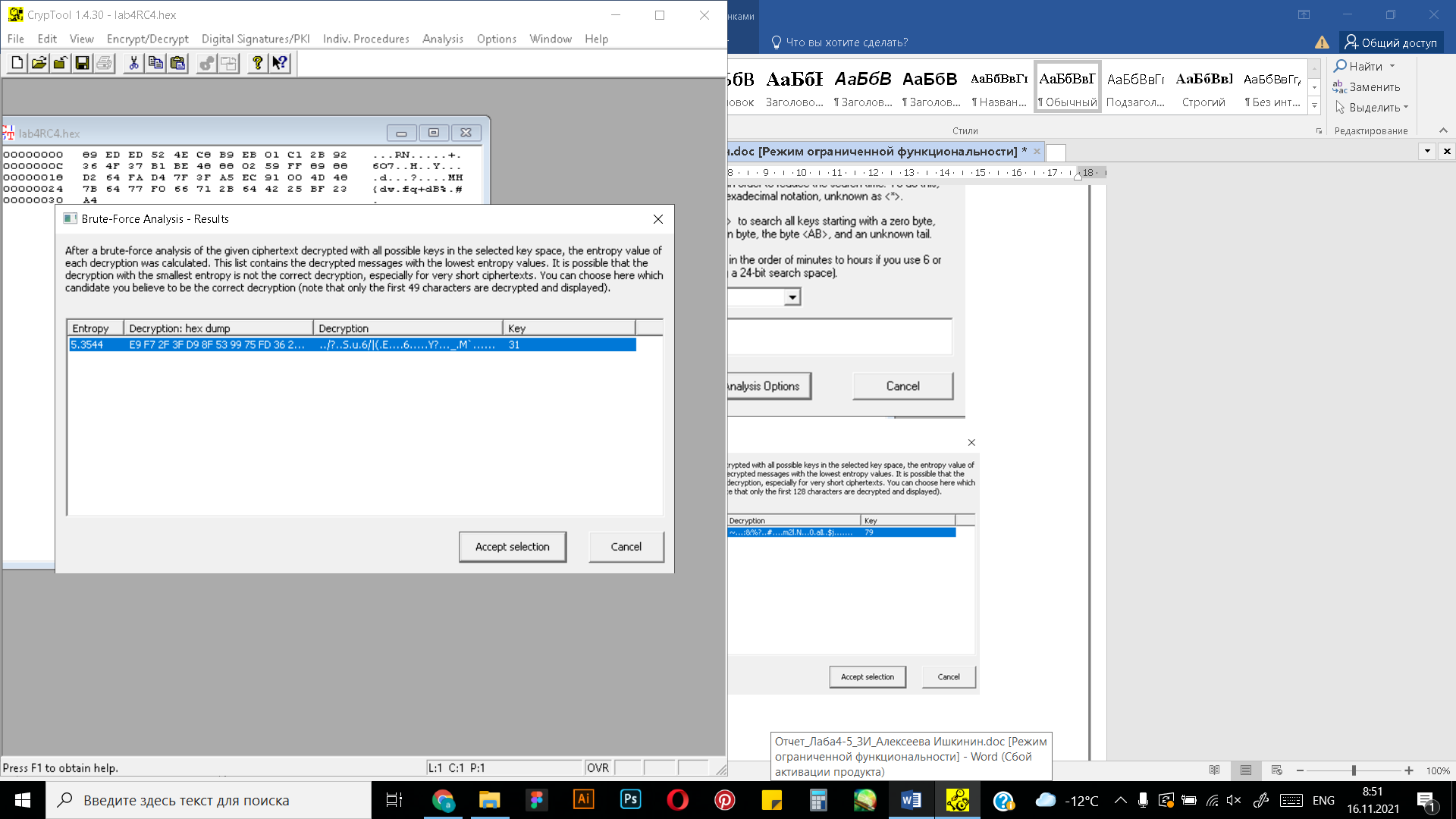
Task: Select the Подзаголовок style in styles gallery
Action: coord(1135,87)
